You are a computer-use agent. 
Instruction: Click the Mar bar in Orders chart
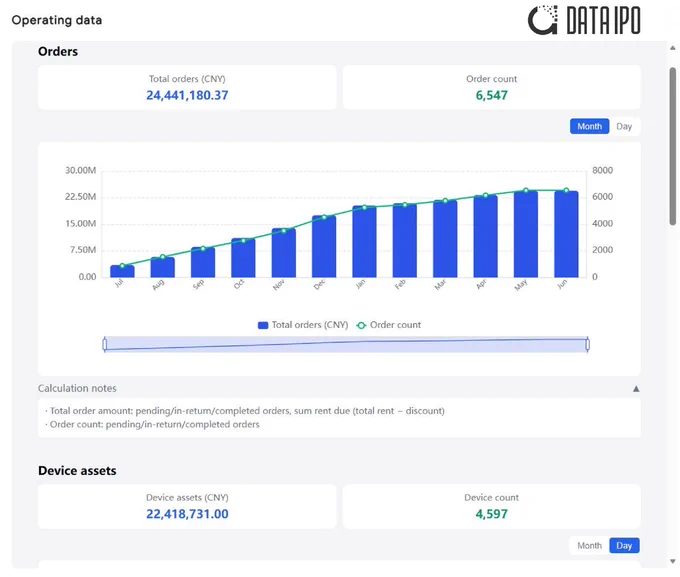click(445, 239)
